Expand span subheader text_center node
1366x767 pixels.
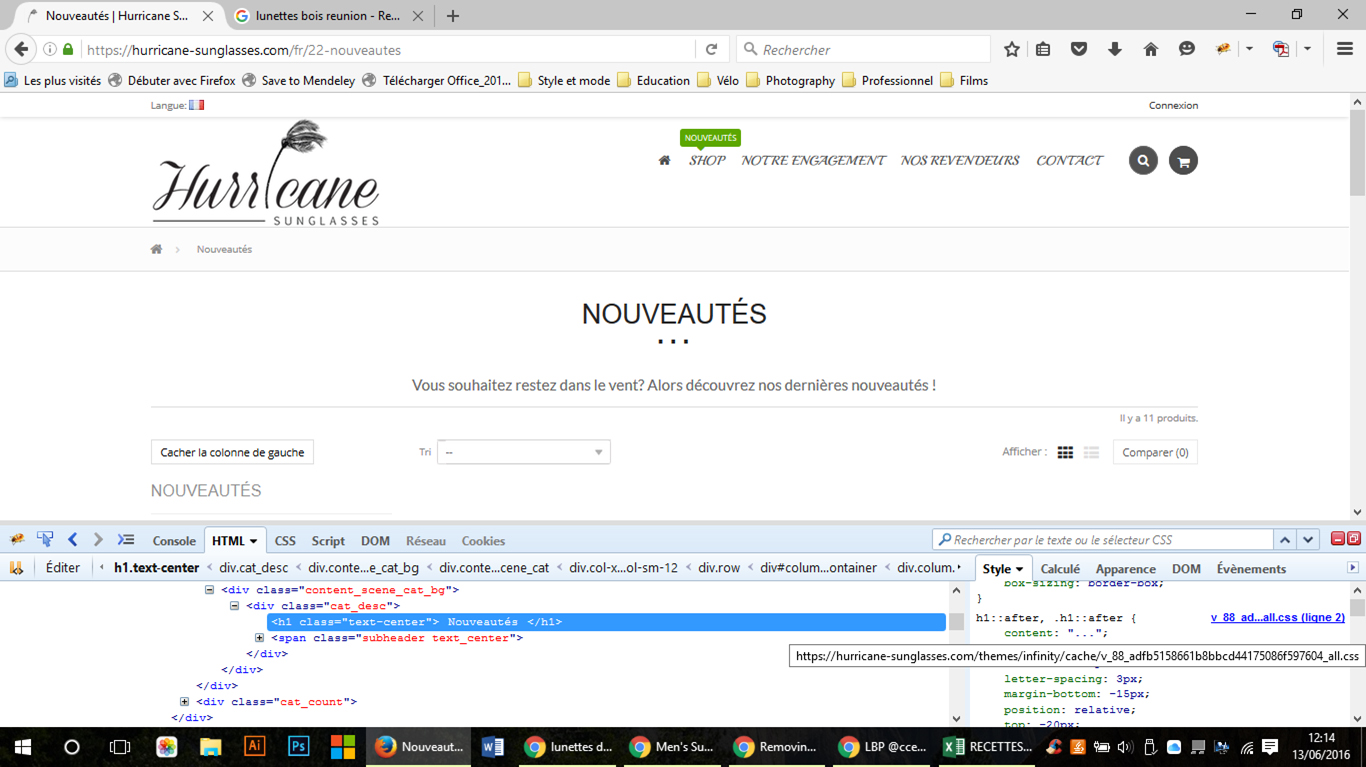(x=260, y=638)
